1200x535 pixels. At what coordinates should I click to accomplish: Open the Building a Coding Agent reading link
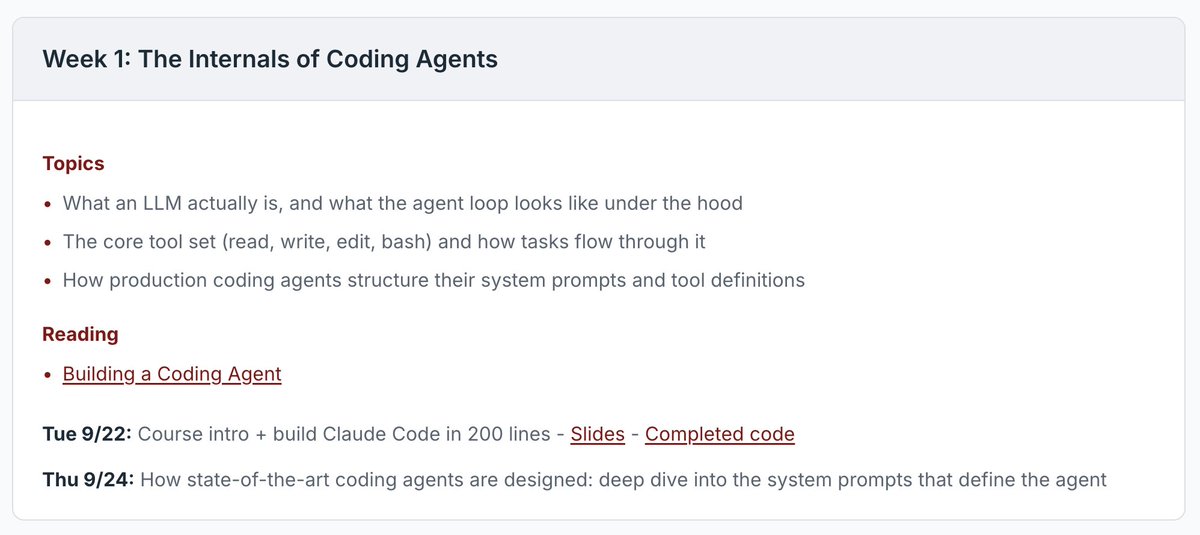click(172, 374)
